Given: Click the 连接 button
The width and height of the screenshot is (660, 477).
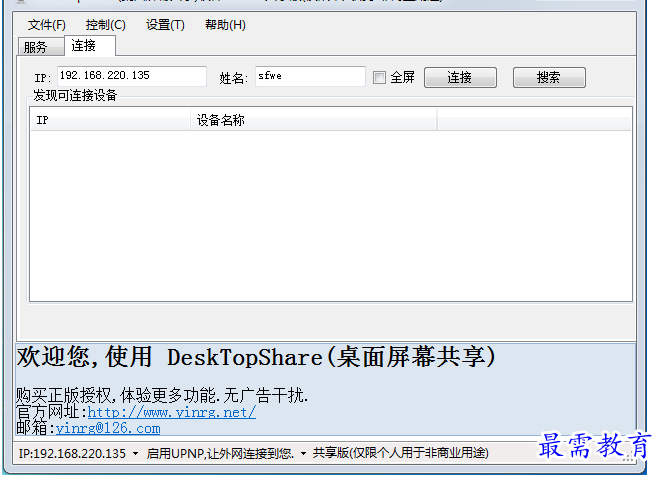Looking at the screenshot, I should [460, 77].
